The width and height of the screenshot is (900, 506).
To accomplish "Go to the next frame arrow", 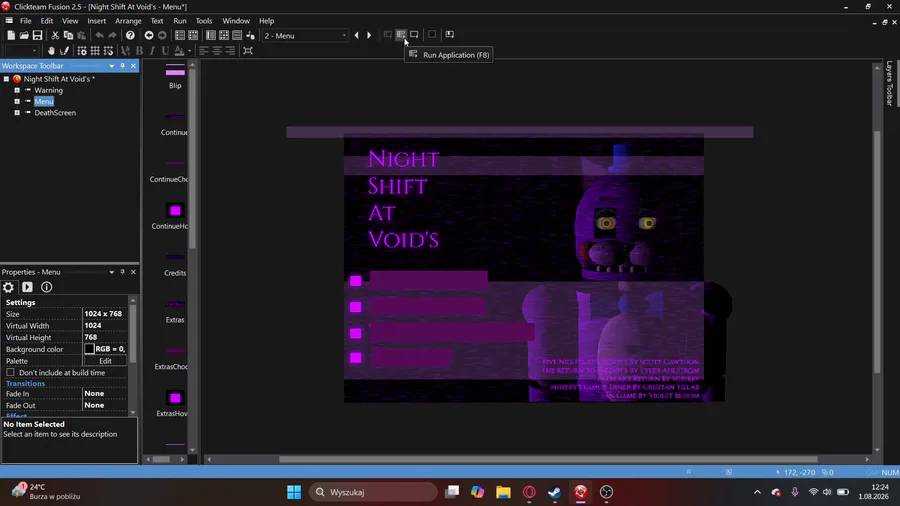I will (369, 36).
